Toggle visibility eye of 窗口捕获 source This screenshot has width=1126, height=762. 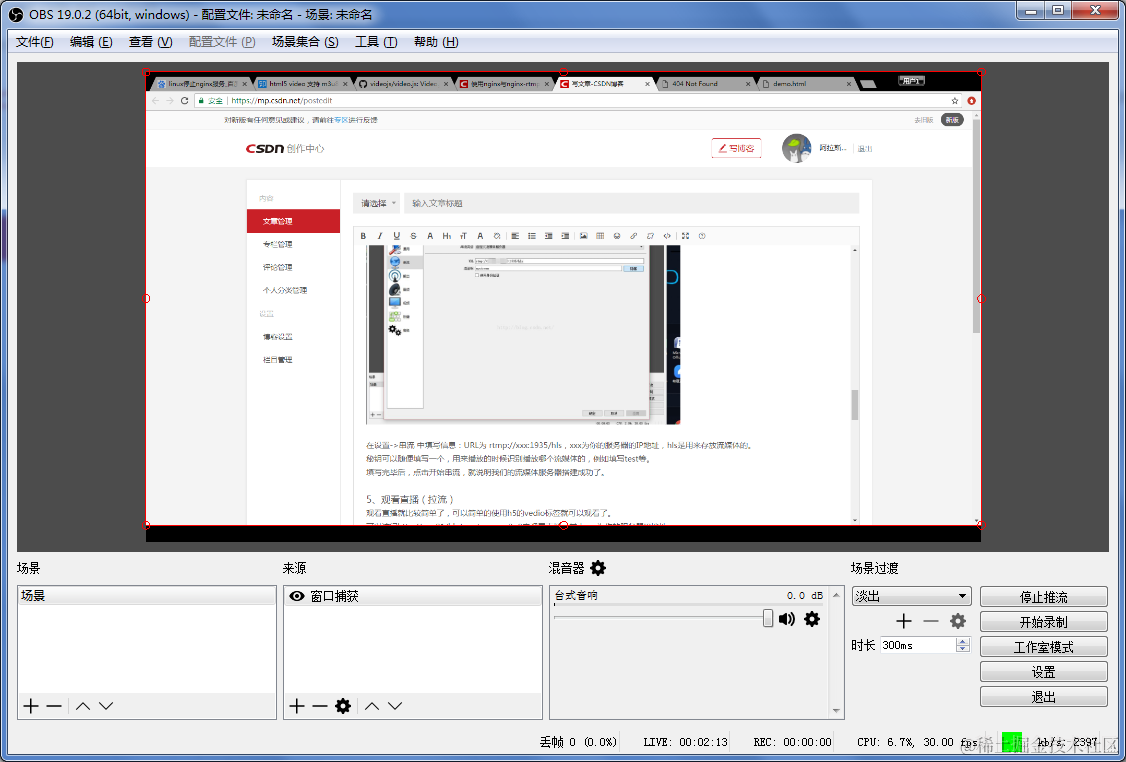pyautogui.click(x=297, y=596)
